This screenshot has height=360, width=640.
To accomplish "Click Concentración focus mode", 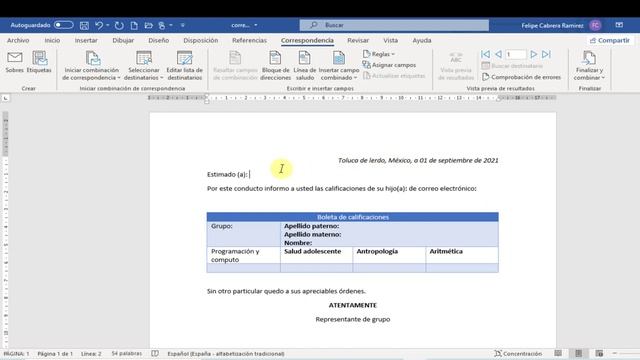I will point(518,353).
